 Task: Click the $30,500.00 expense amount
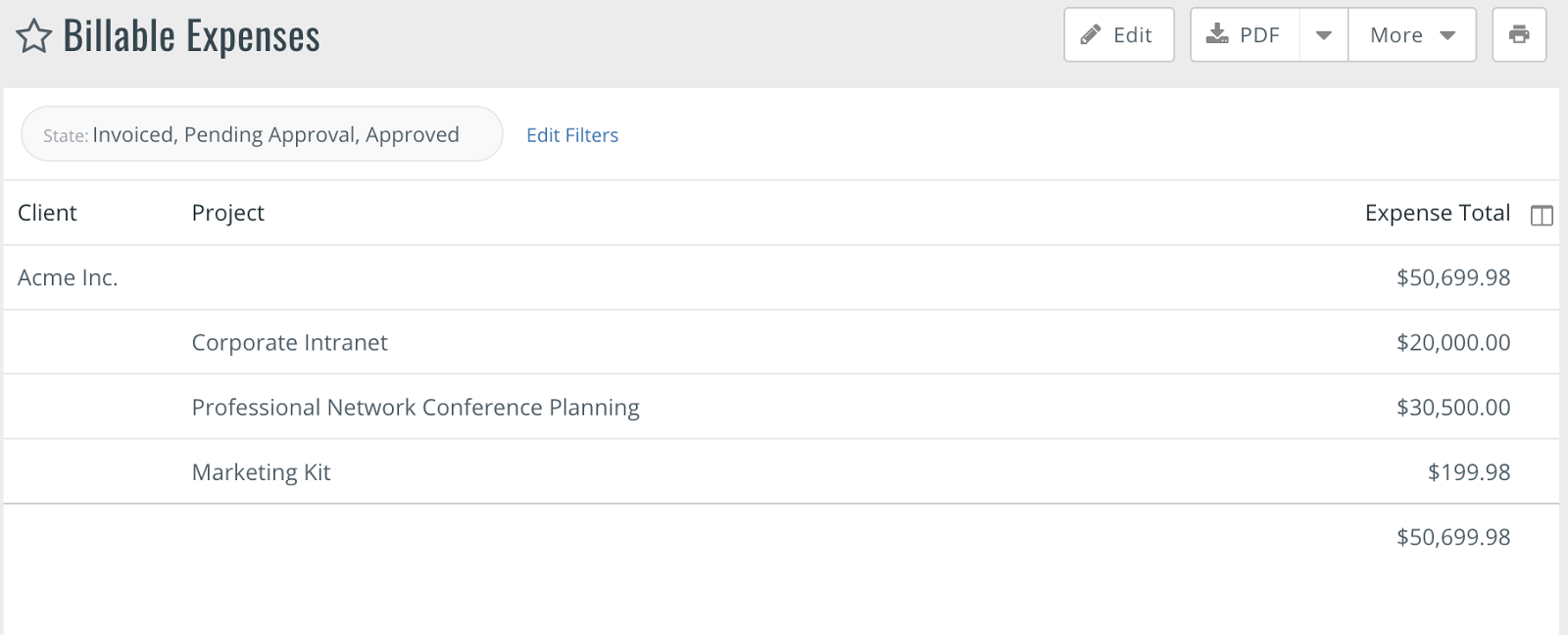click(1453, 407)
